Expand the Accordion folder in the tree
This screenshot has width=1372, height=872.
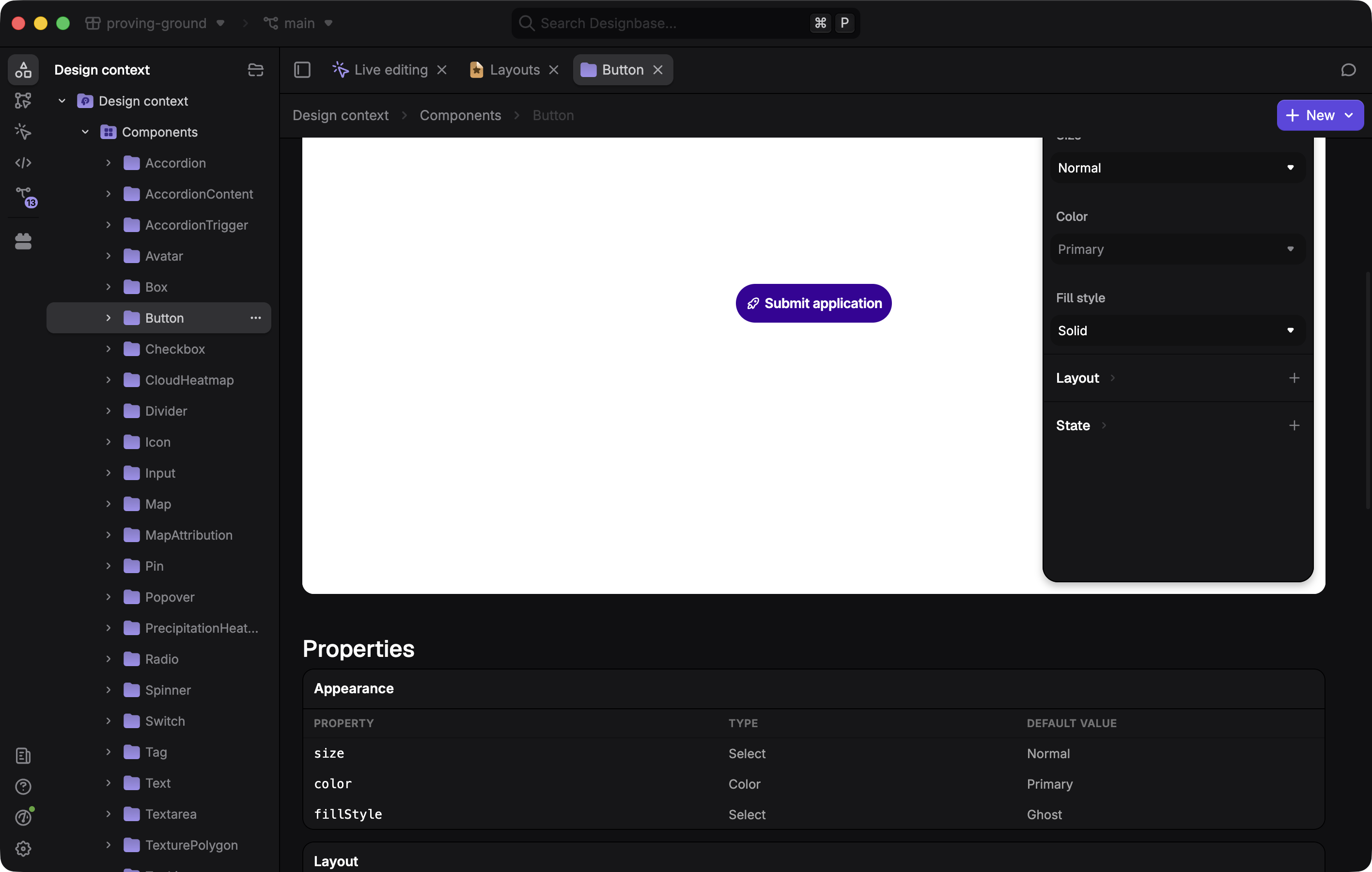108,163
